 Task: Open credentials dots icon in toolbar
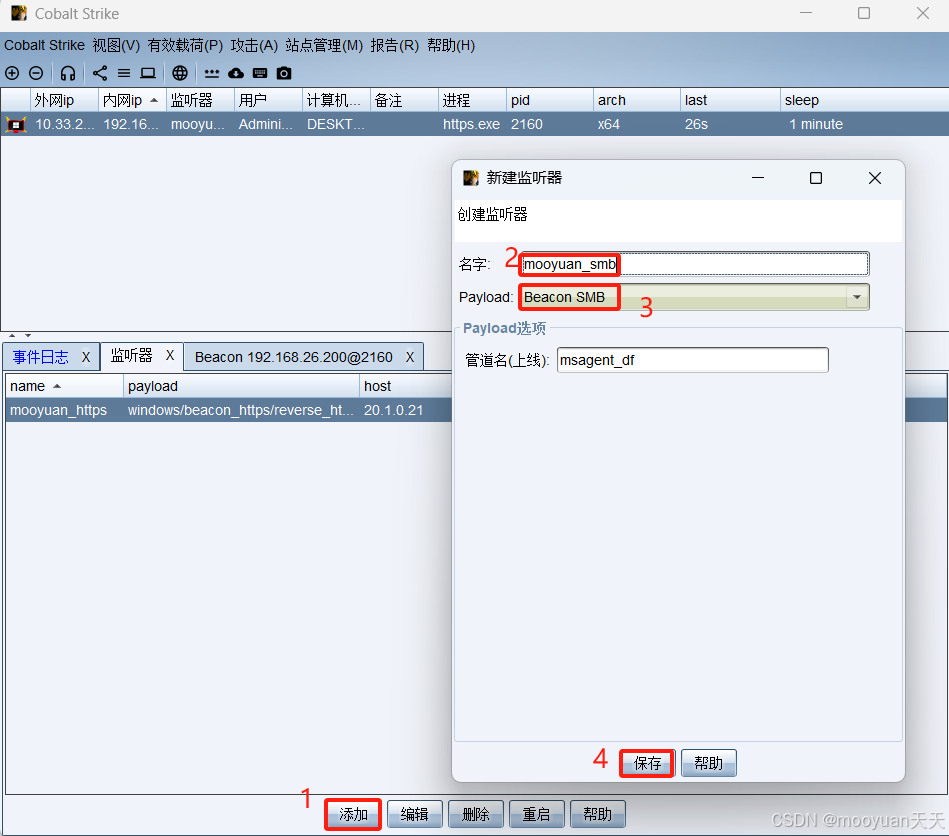pyautogui.click(x=212, y=73)
